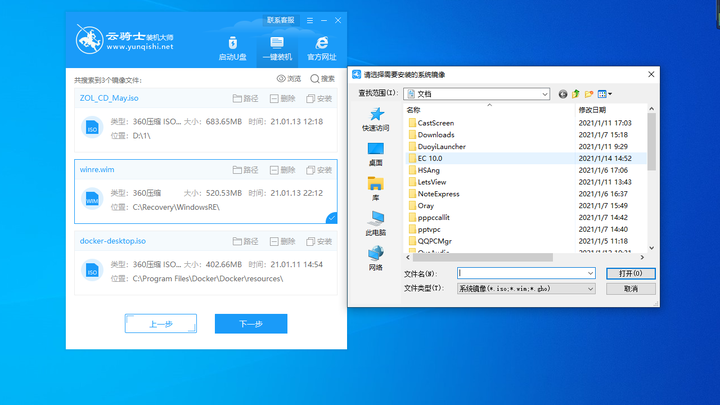This screenshot has height=405, width=720.
Task: Click the 打开(O) button
Action: (630, 273)
